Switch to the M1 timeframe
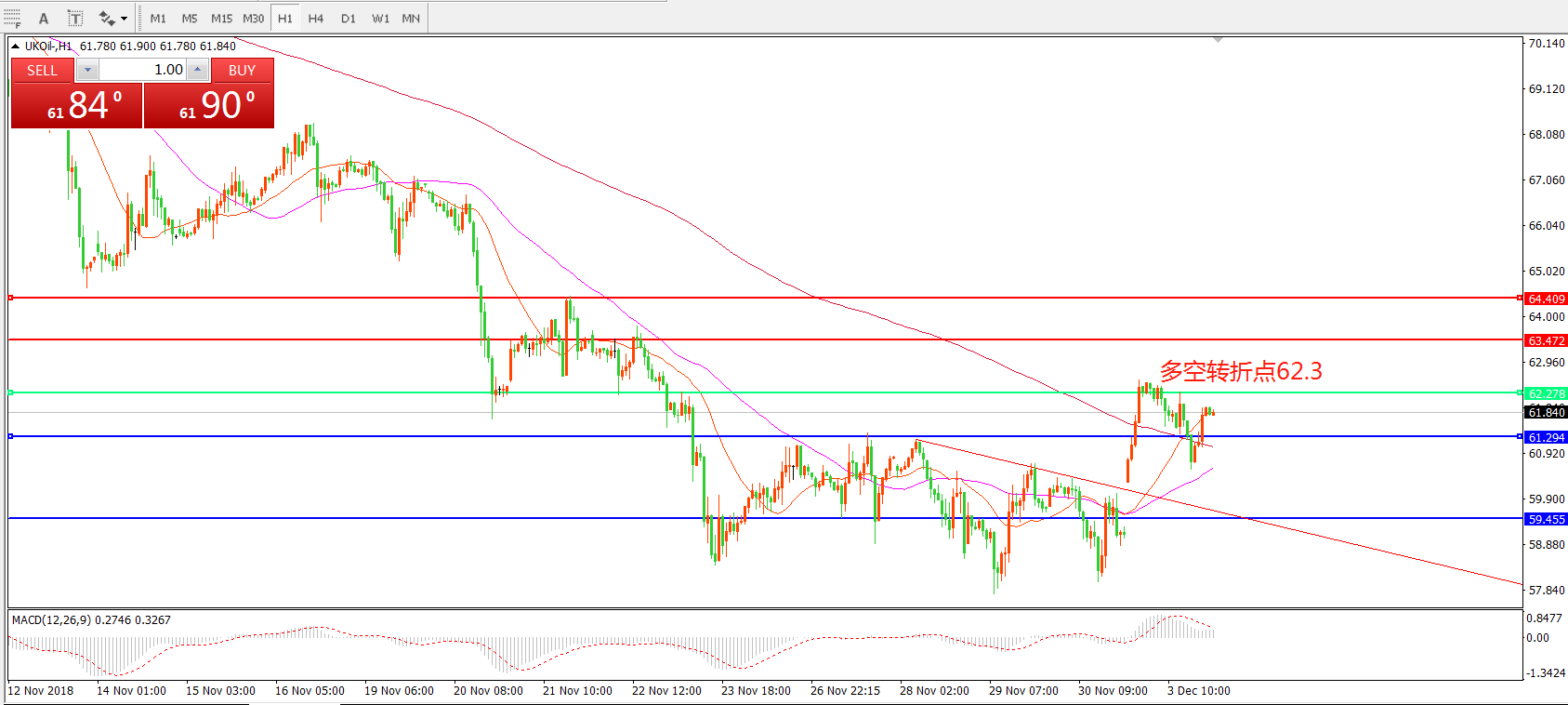1568x705 pixels. coord(158,18)
